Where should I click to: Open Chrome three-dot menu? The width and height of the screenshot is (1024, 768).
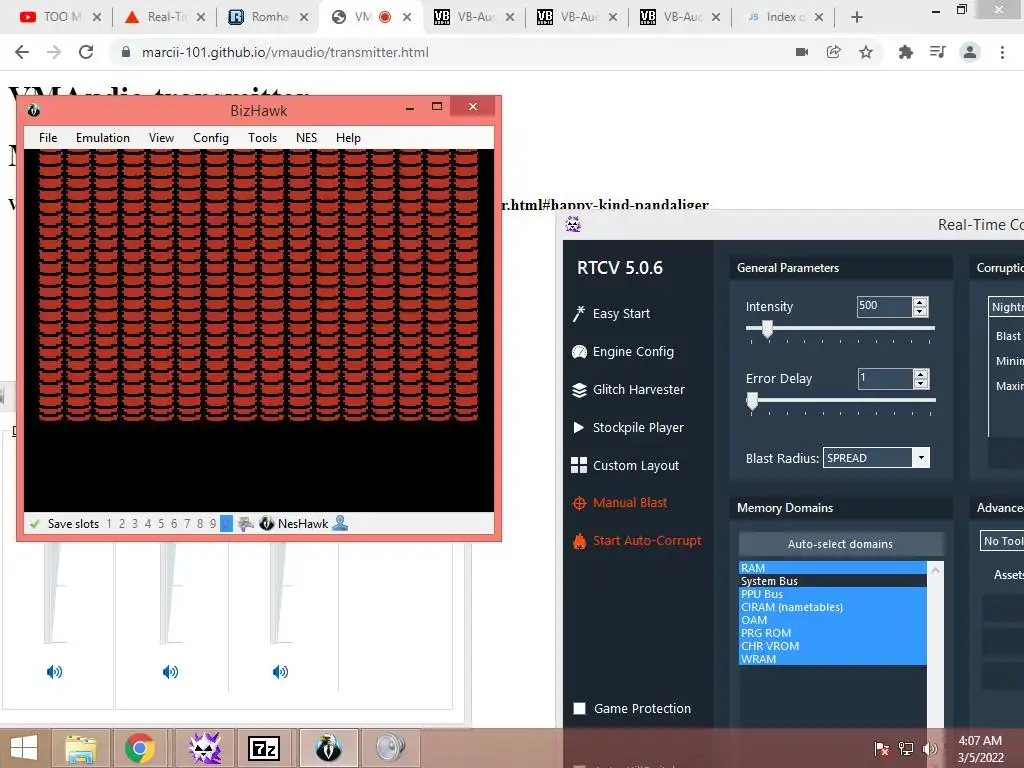[1002, 52]
